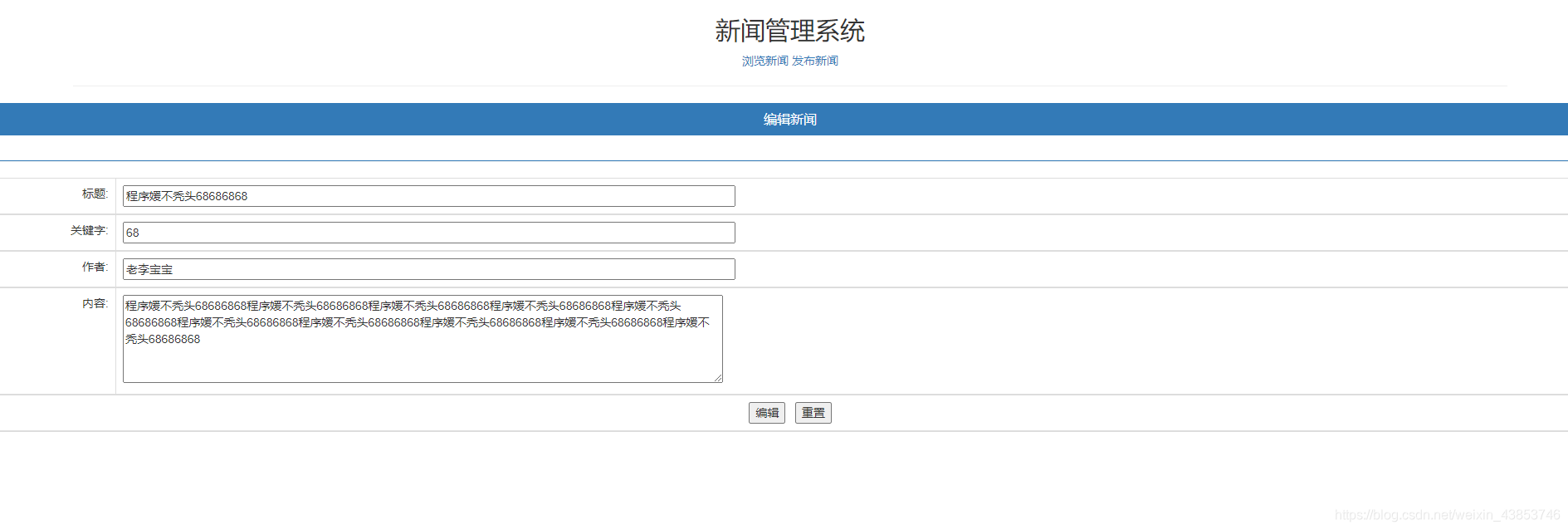Click the textarea resize handle corner
1568x530 pixels.
(x=718, y=378)
